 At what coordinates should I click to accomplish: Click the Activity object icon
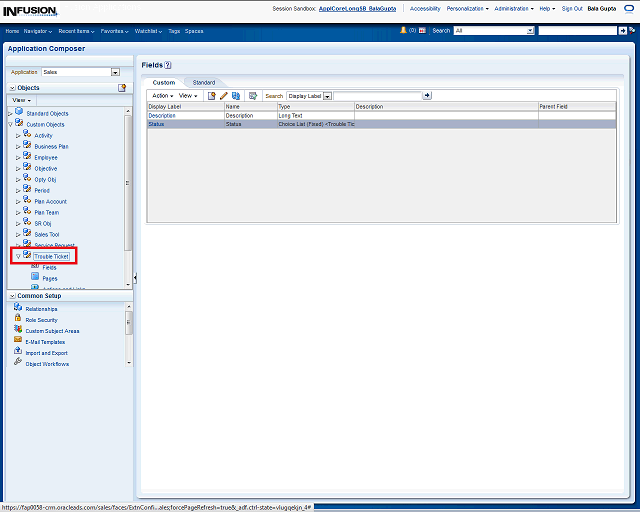tap(27, 134)
